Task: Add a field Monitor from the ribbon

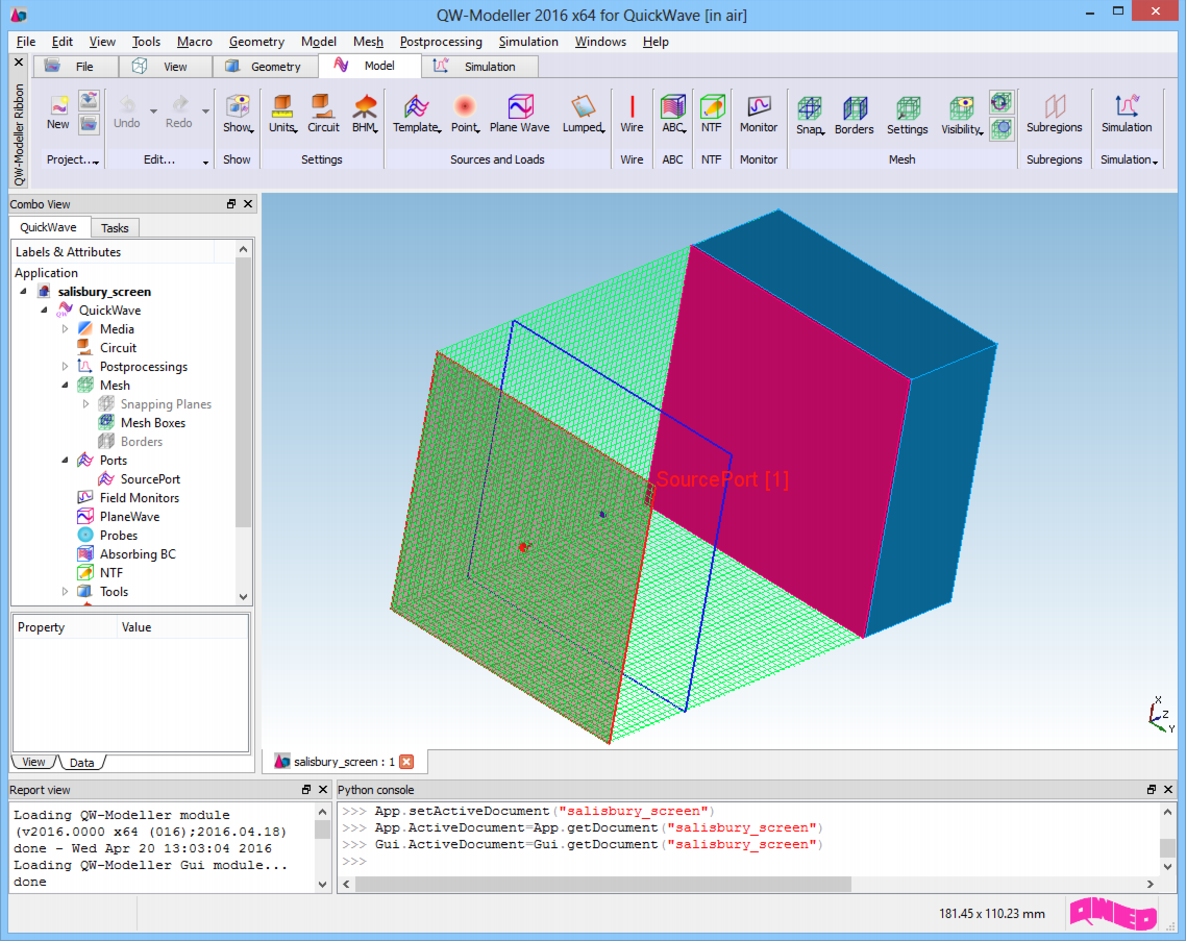Action: 759,114
